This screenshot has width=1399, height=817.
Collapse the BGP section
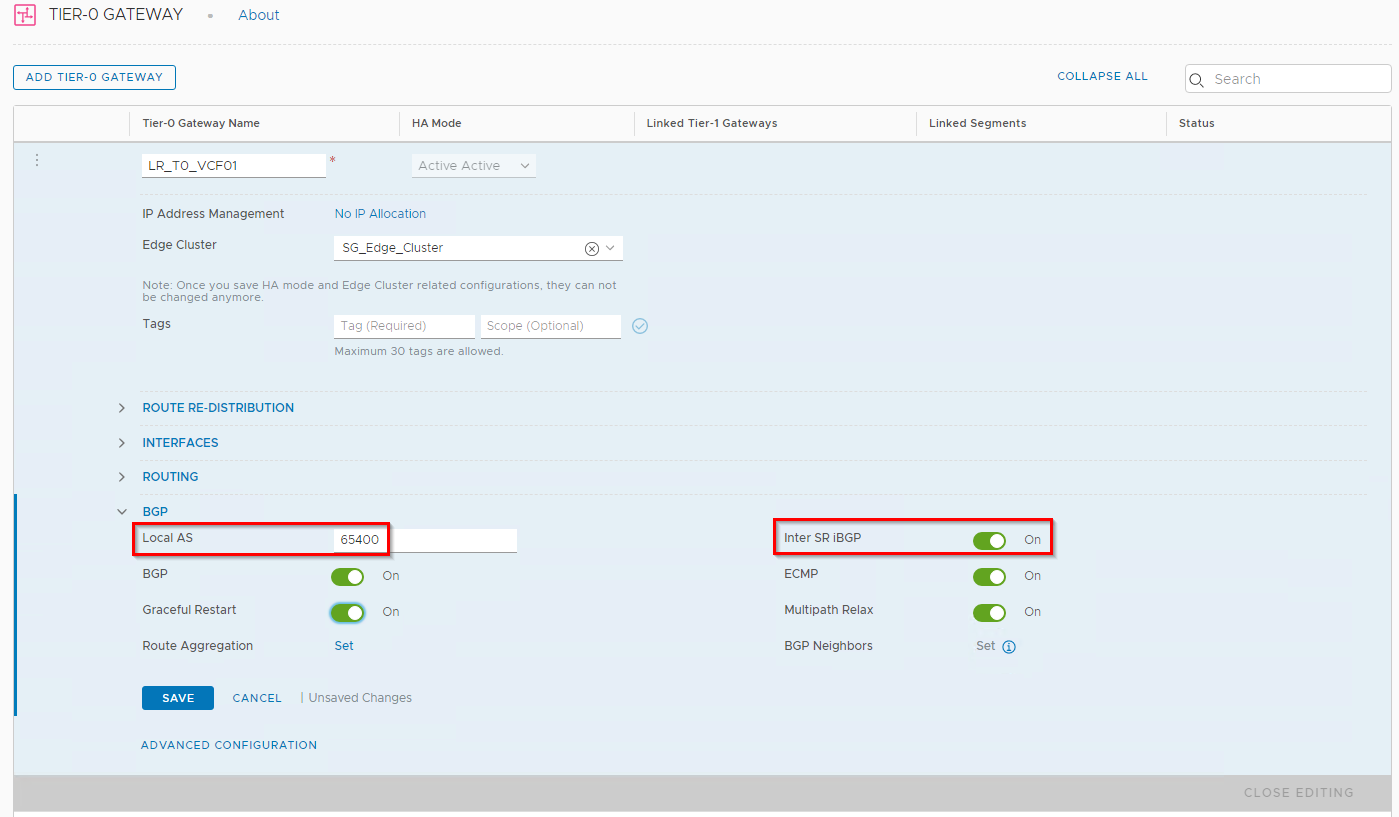pyautogui.click(x=122, y=512)
